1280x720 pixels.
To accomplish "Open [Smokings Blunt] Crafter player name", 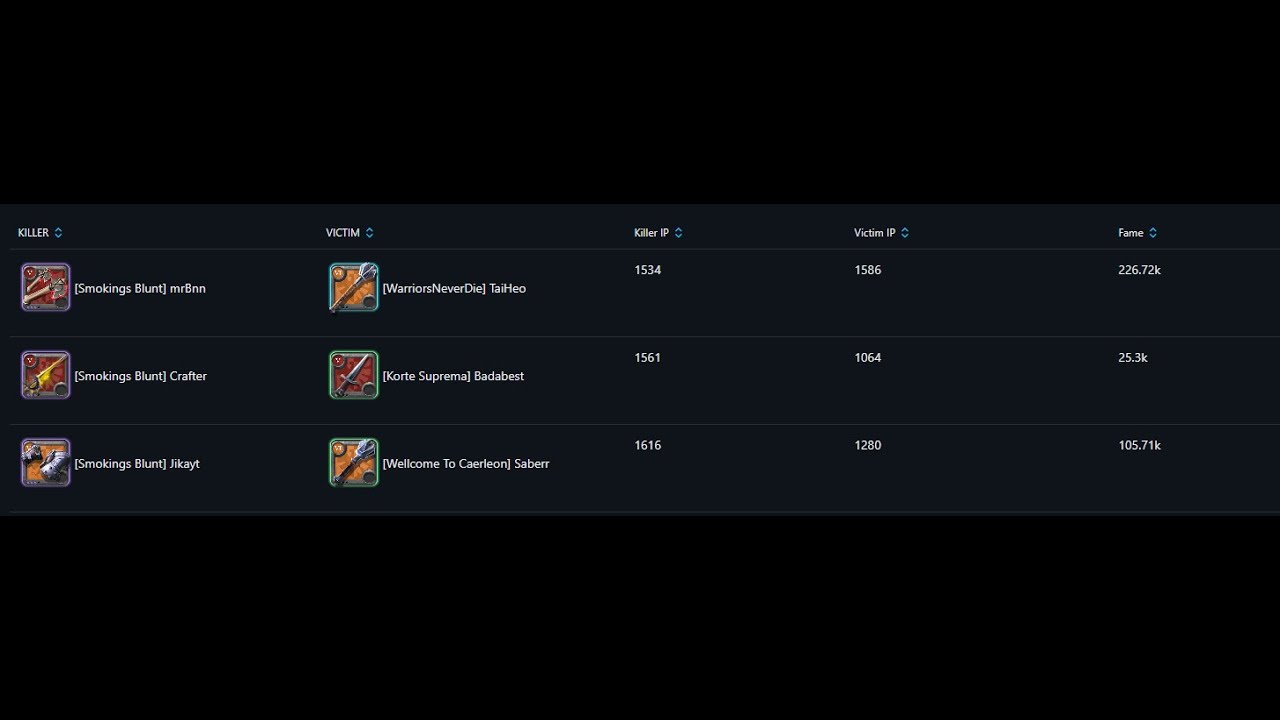I will pos(140,376).
